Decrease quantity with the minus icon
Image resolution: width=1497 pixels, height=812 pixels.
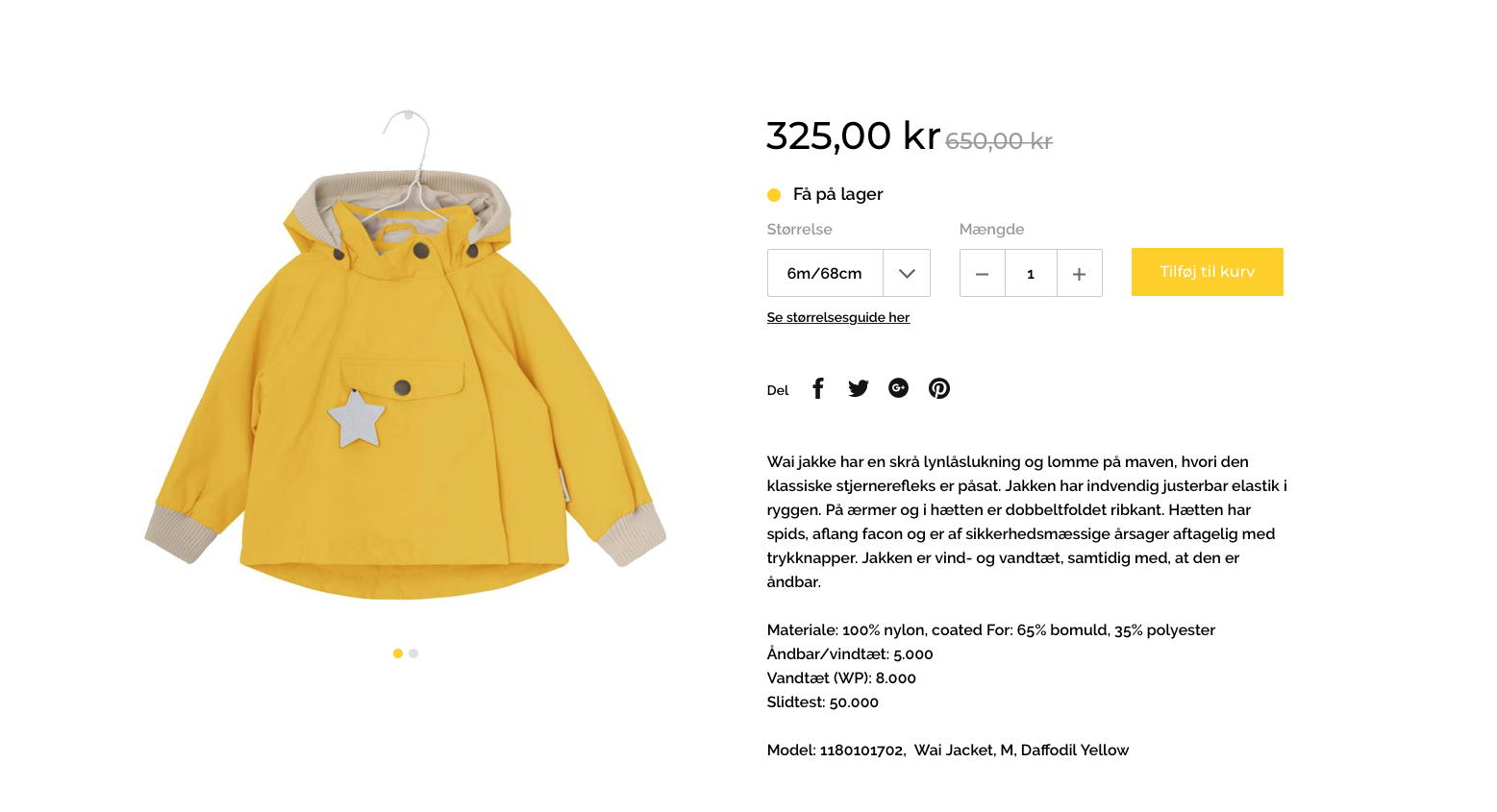tap(983, 274)
